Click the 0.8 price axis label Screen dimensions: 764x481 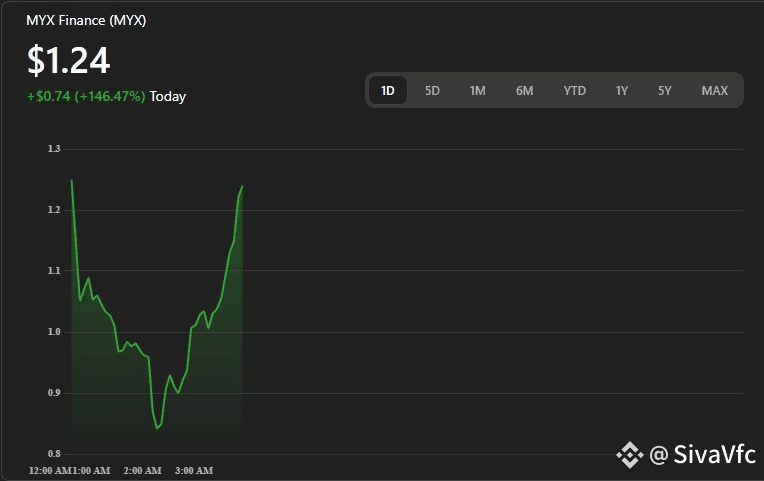point(54,454)
